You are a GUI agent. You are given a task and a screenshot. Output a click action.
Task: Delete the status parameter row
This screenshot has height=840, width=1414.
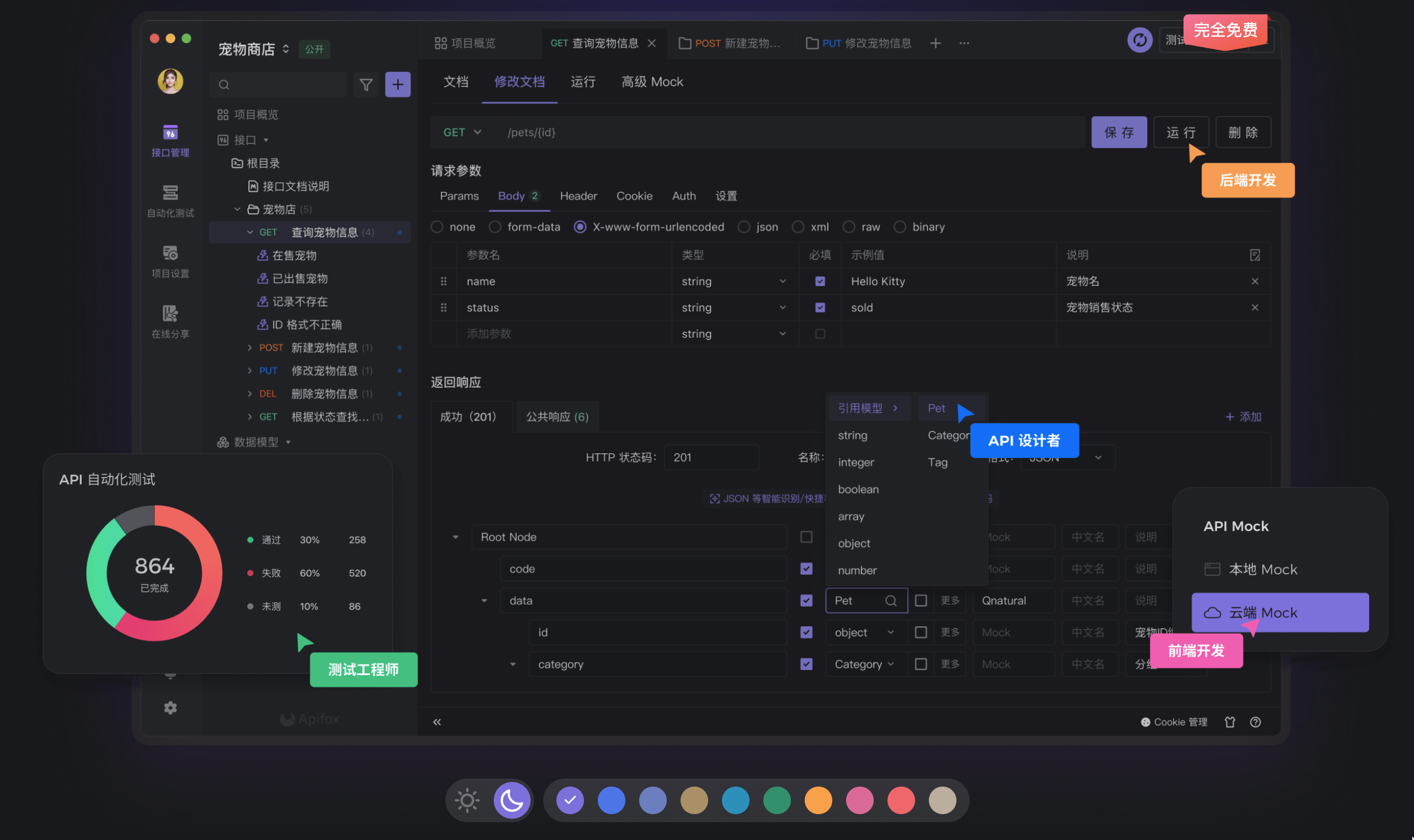pos(1255,307)
